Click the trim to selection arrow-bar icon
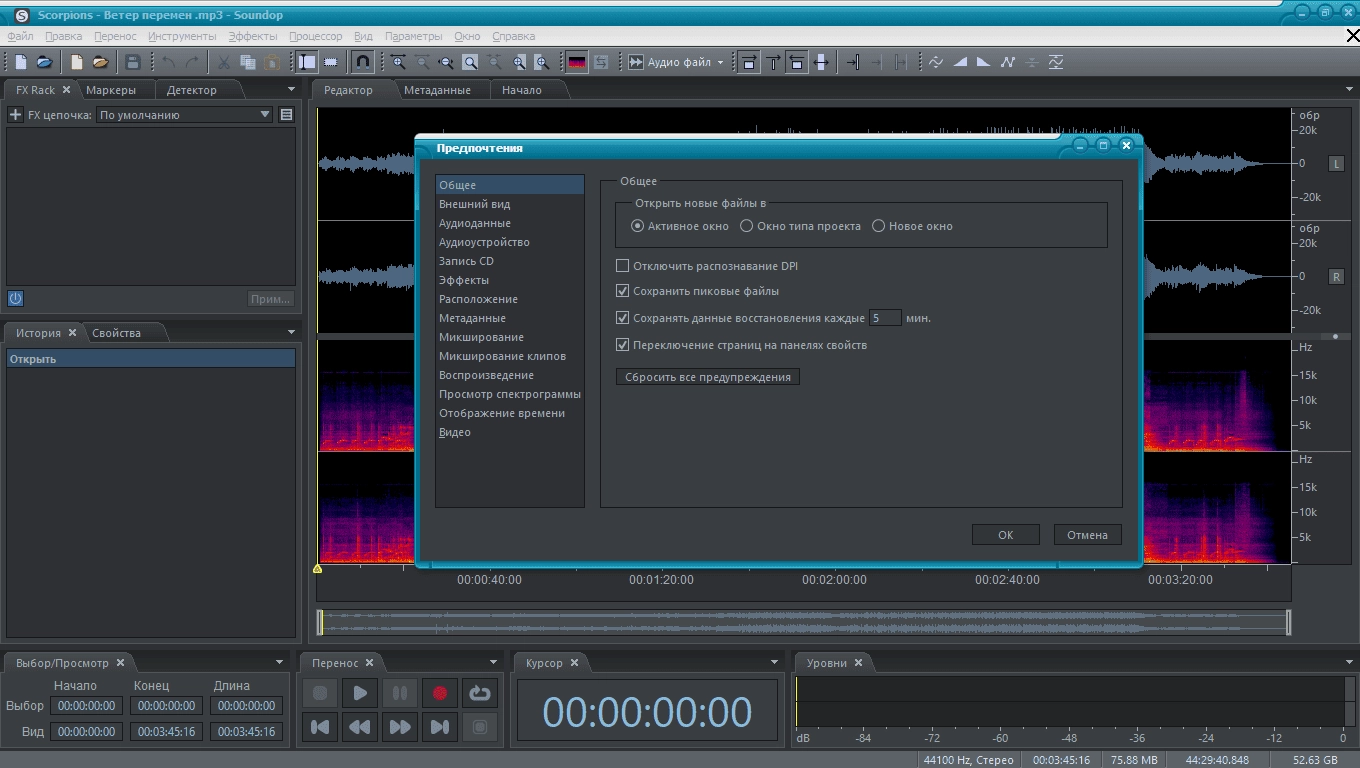 pos(852,62)
